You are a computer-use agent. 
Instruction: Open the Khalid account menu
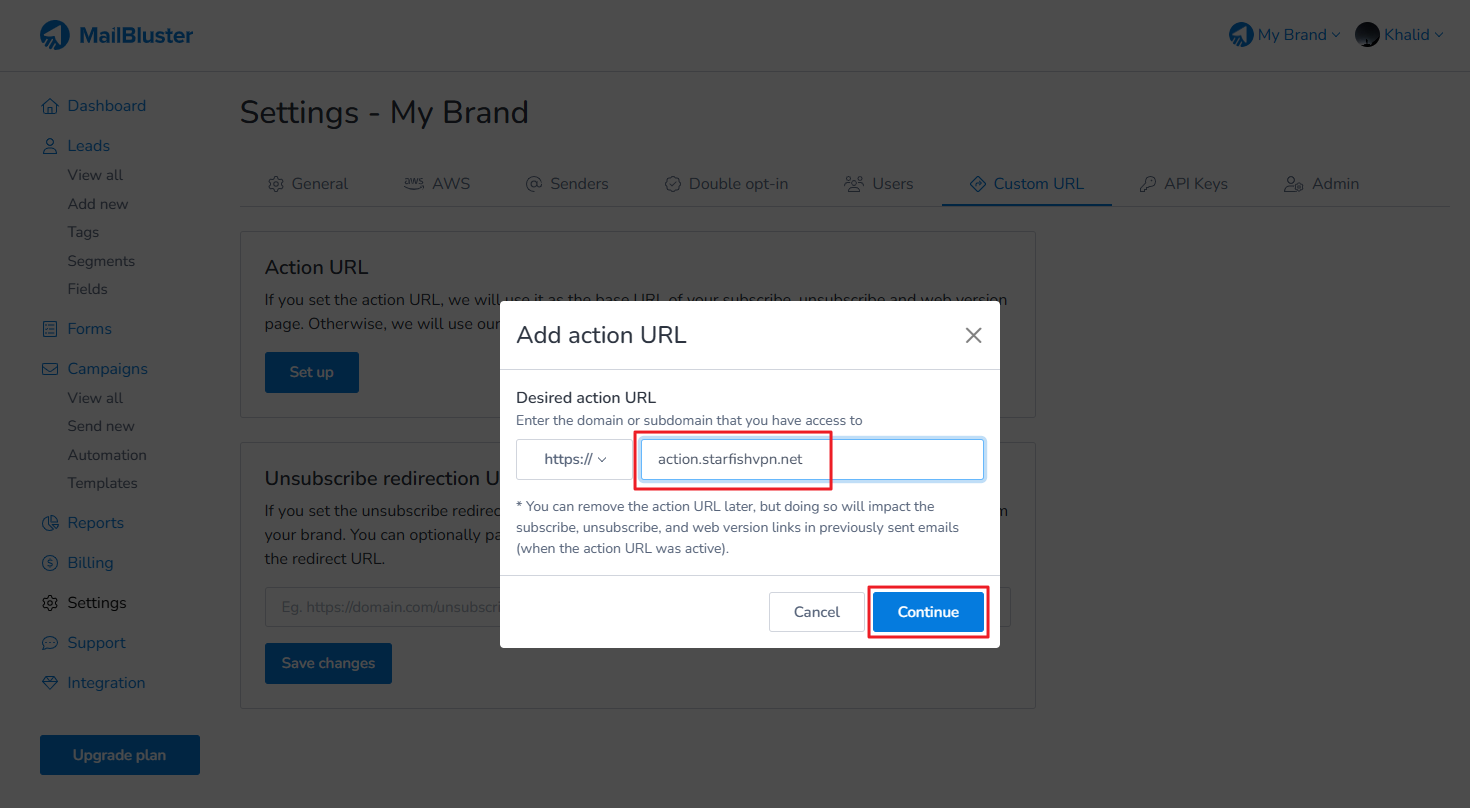[x=1399, y=35]
